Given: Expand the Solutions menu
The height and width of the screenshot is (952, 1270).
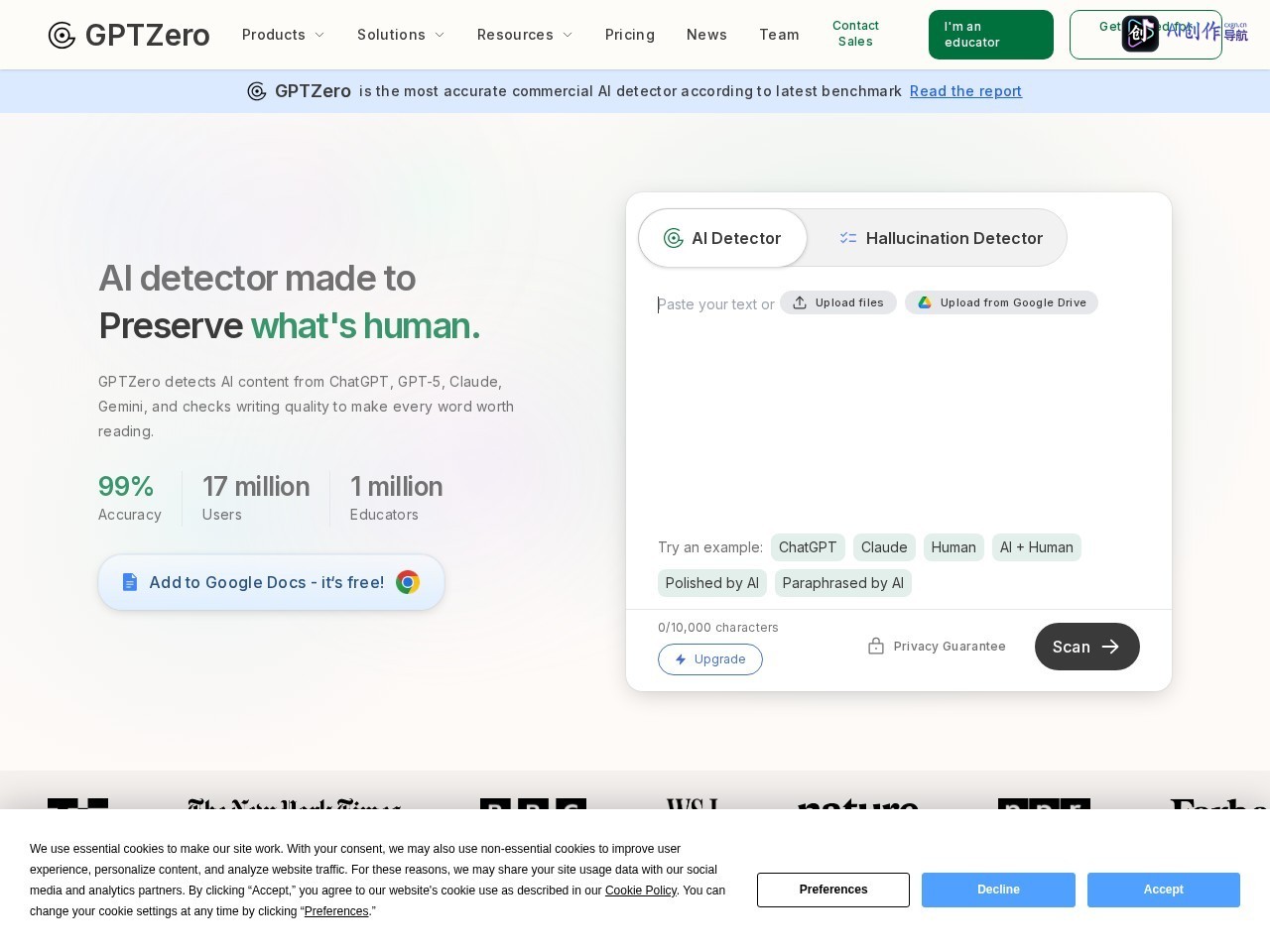Looking at the screenshot, I should click(x=401, y=35).
